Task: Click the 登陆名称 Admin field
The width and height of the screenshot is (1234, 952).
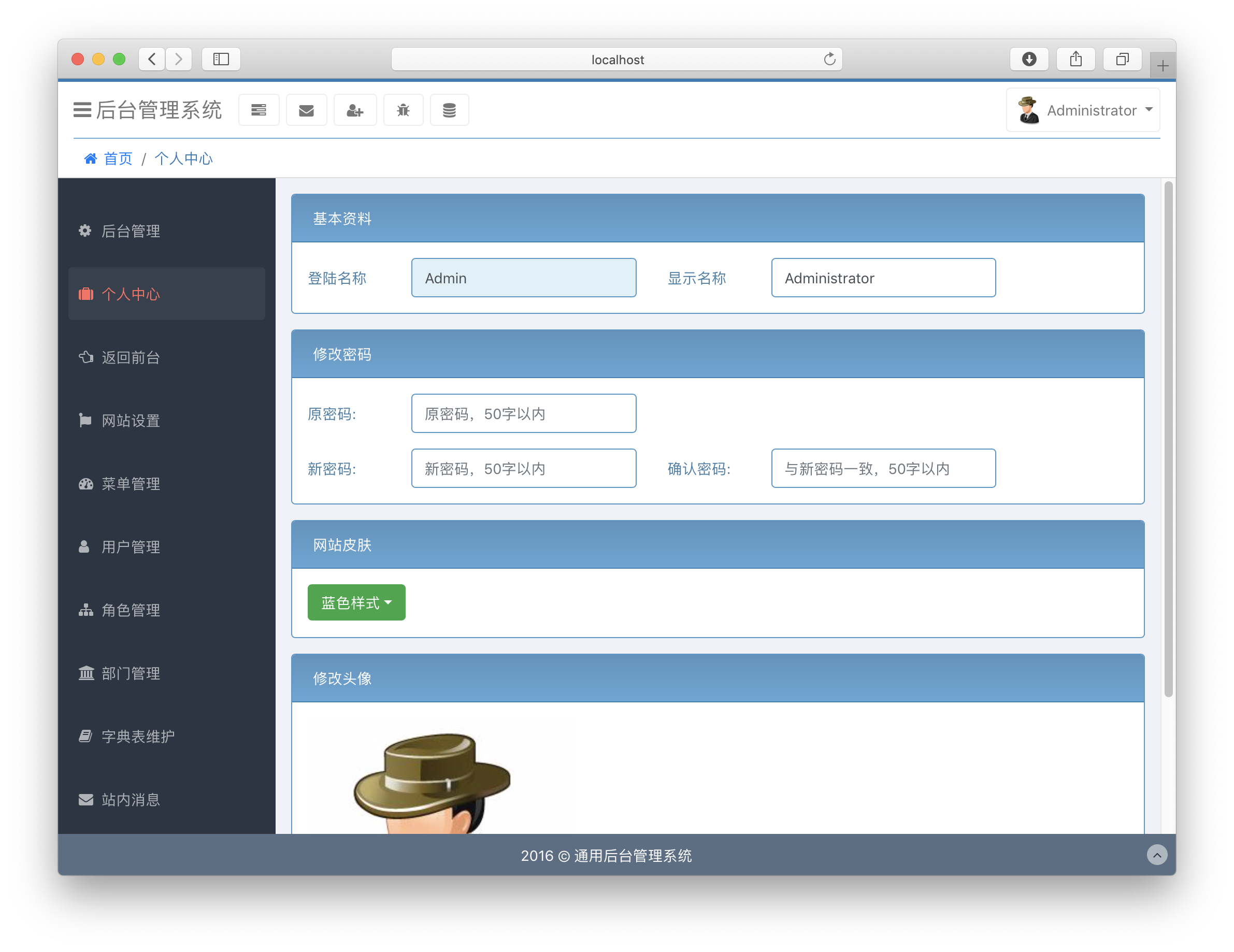Action: coord(524,278)
